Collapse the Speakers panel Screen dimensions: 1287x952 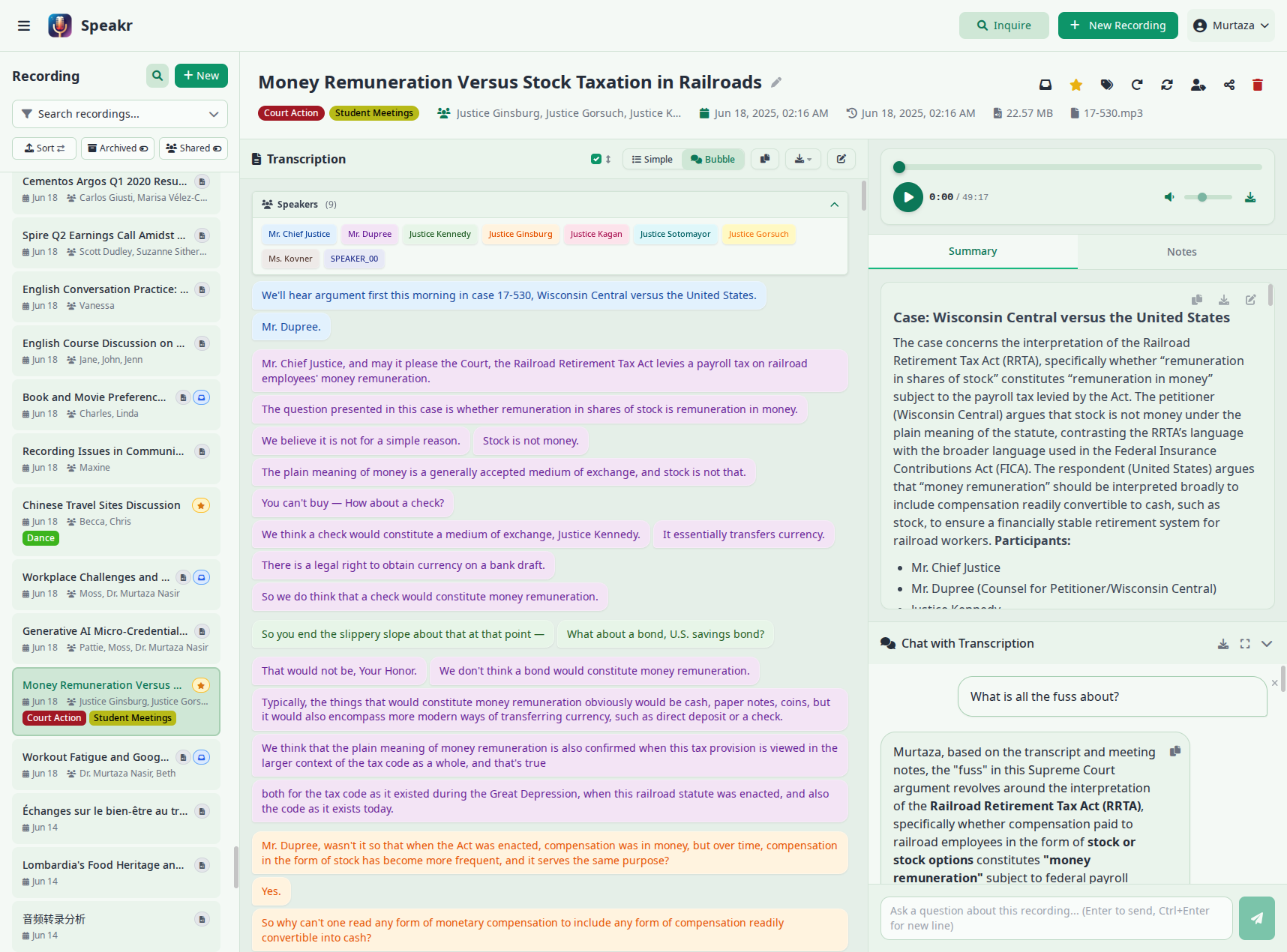click(834, 204)
